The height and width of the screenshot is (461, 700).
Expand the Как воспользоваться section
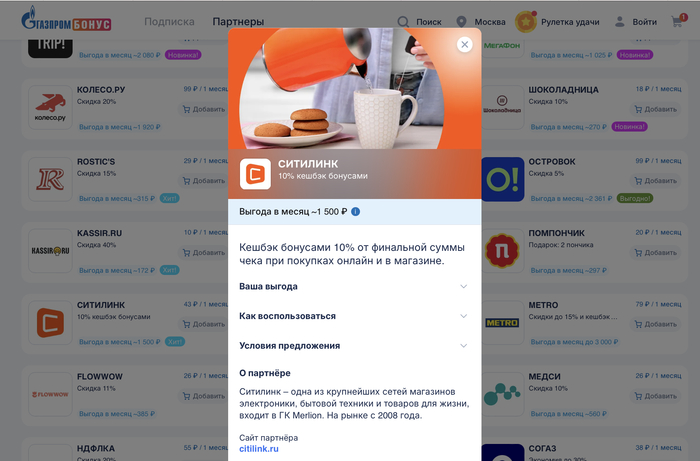coord(354,316)
